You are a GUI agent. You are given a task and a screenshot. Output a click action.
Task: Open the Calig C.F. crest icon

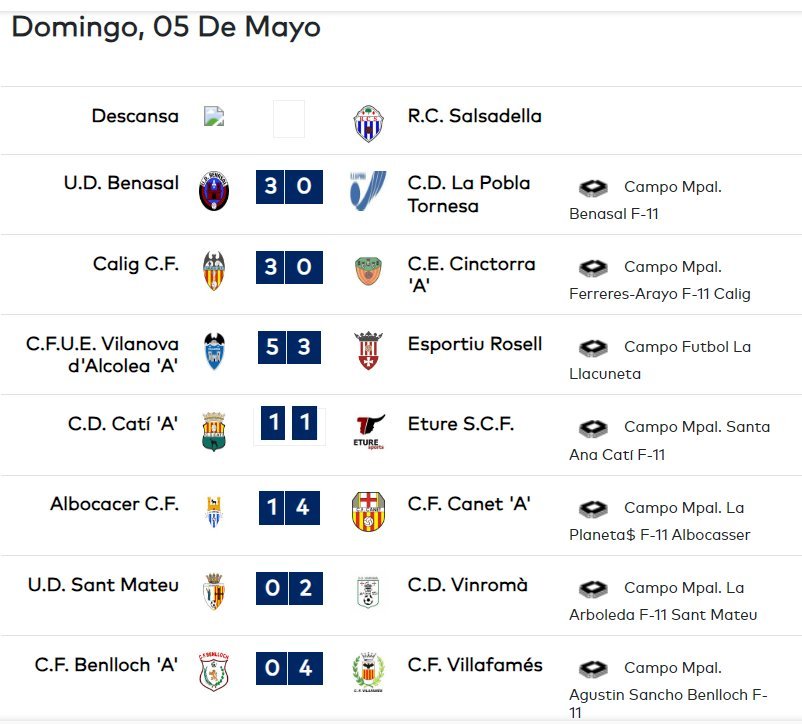pyautogui.click(x=214, y=271)
